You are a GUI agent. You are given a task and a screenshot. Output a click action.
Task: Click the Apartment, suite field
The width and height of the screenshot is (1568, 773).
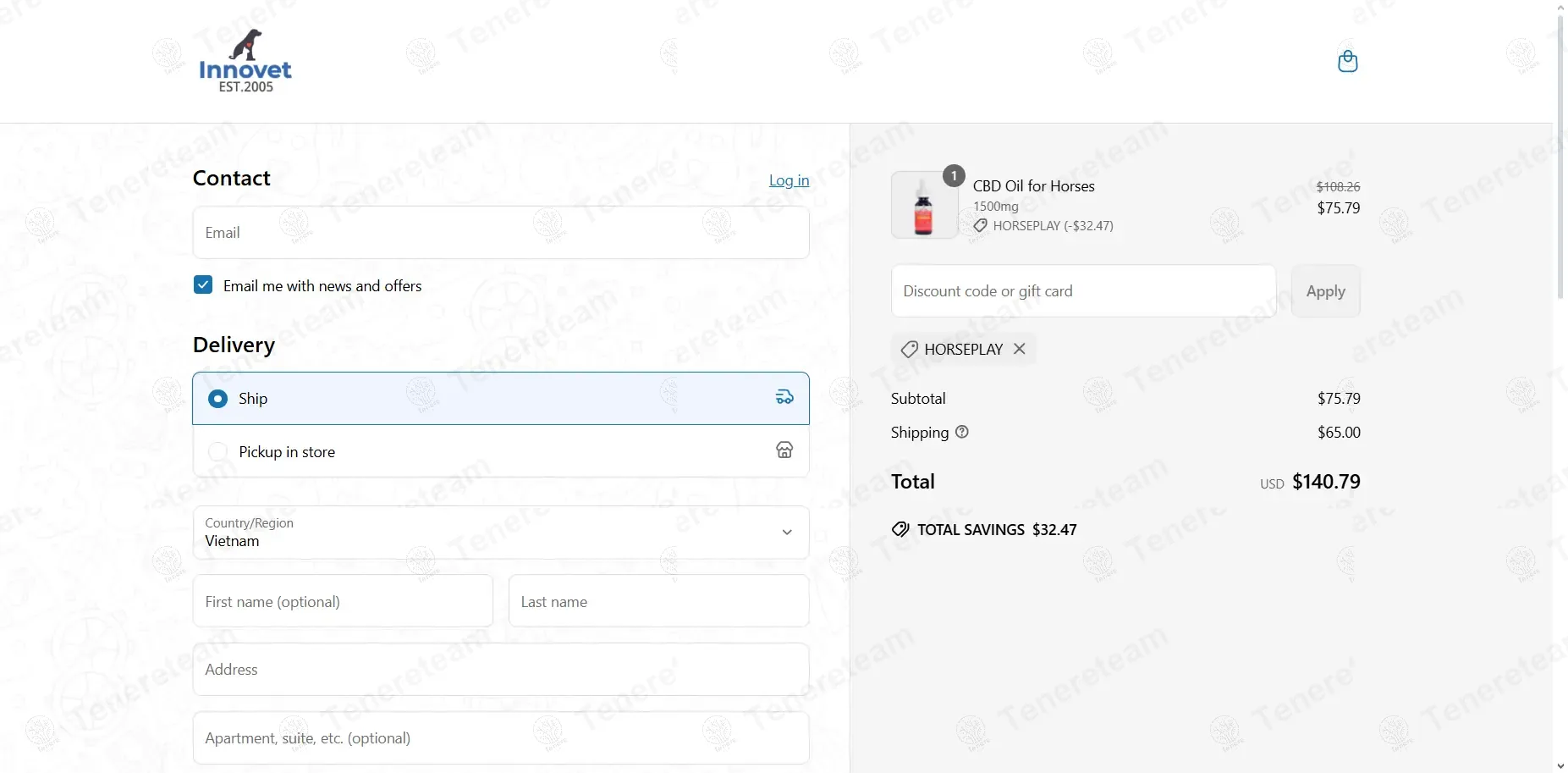pyautogui.click(x=501, y=738)
